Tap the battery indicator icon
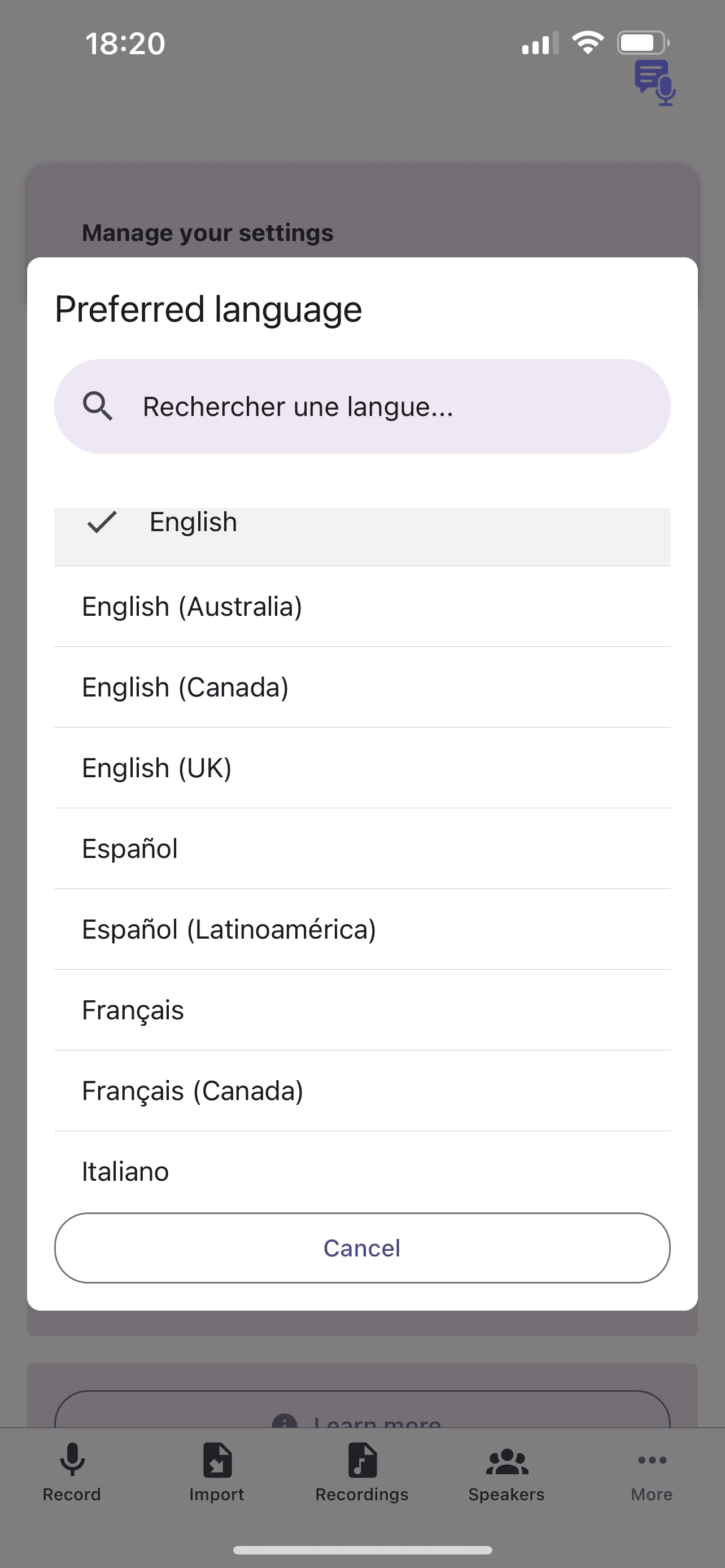The width and height of the screenshot is (725, 1568). 642,41
